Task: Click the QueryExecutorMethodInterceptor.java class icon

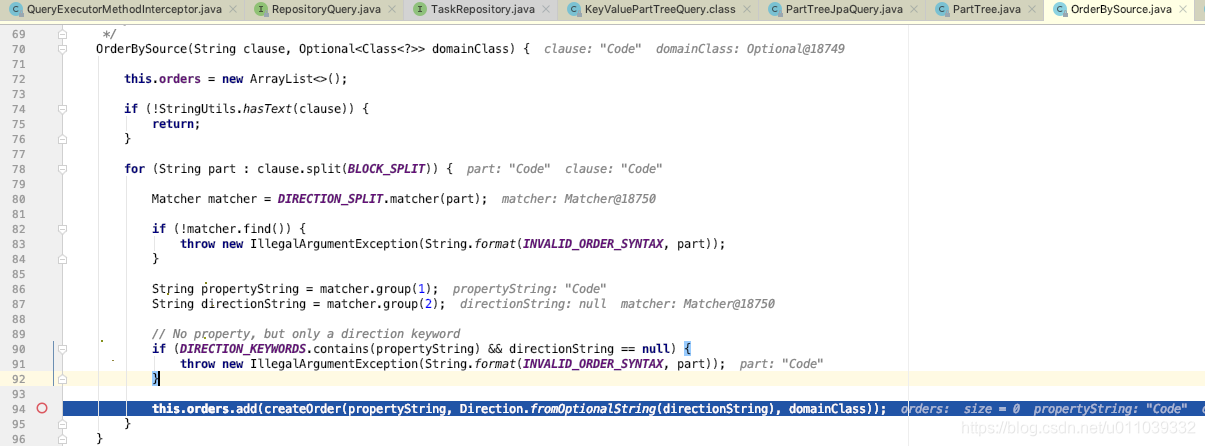Action: click(x=16, y=9)
